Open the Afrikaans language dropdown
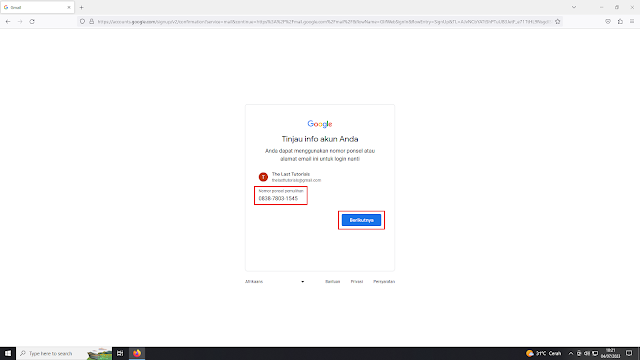Viewport: 640px width, 360px height. (275, 282)
